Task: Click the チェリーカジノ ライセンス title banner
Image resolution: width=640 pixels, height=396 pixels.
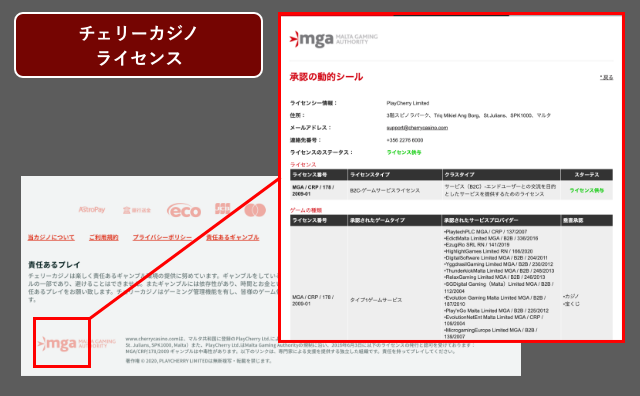Action: pyautogui.click(x=138, y=45)
